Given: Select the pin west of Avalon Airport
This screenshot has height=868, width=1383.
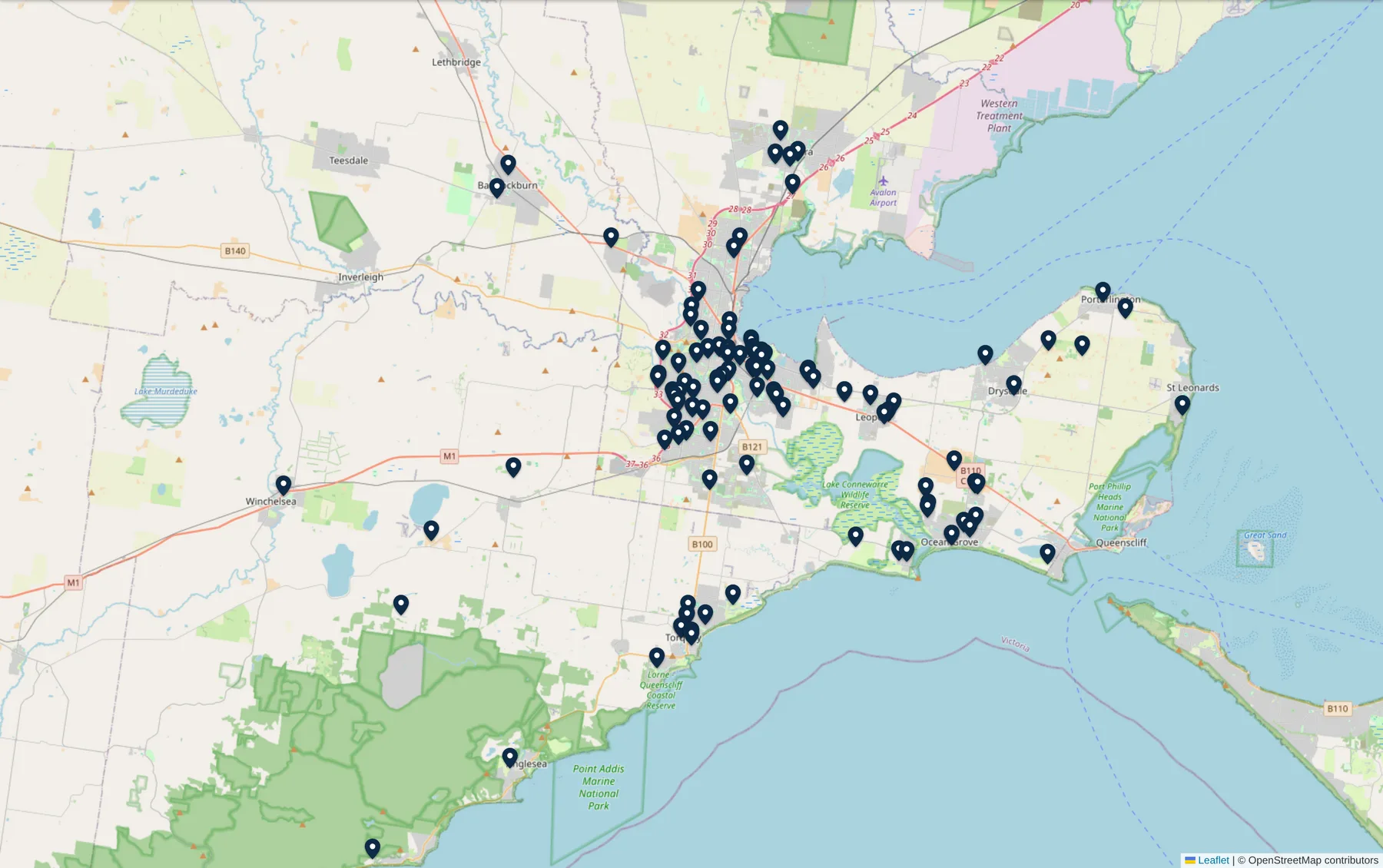Looking at the screenshot, I should click(792, 184).
